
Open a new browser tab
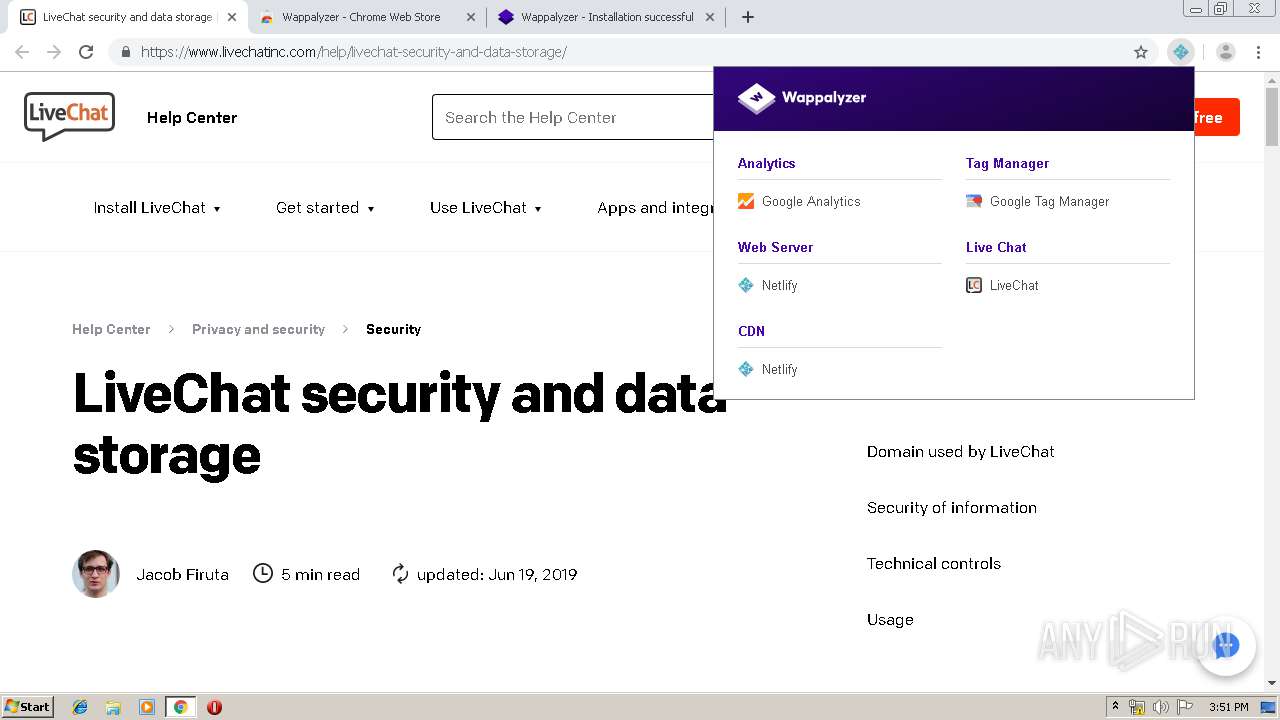[x=748, y=17]
